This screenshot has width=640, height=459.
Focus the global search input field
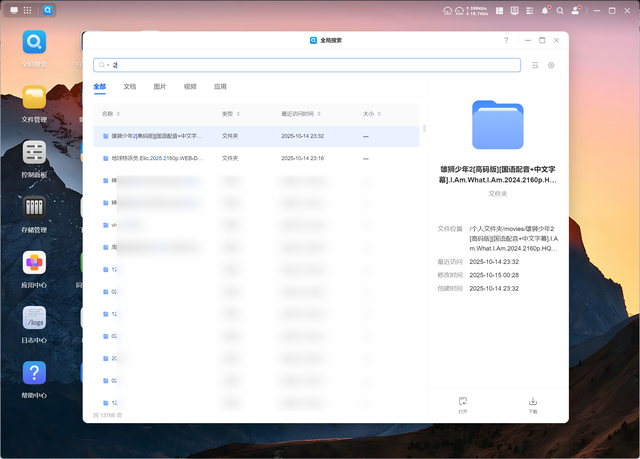[307, 65]
